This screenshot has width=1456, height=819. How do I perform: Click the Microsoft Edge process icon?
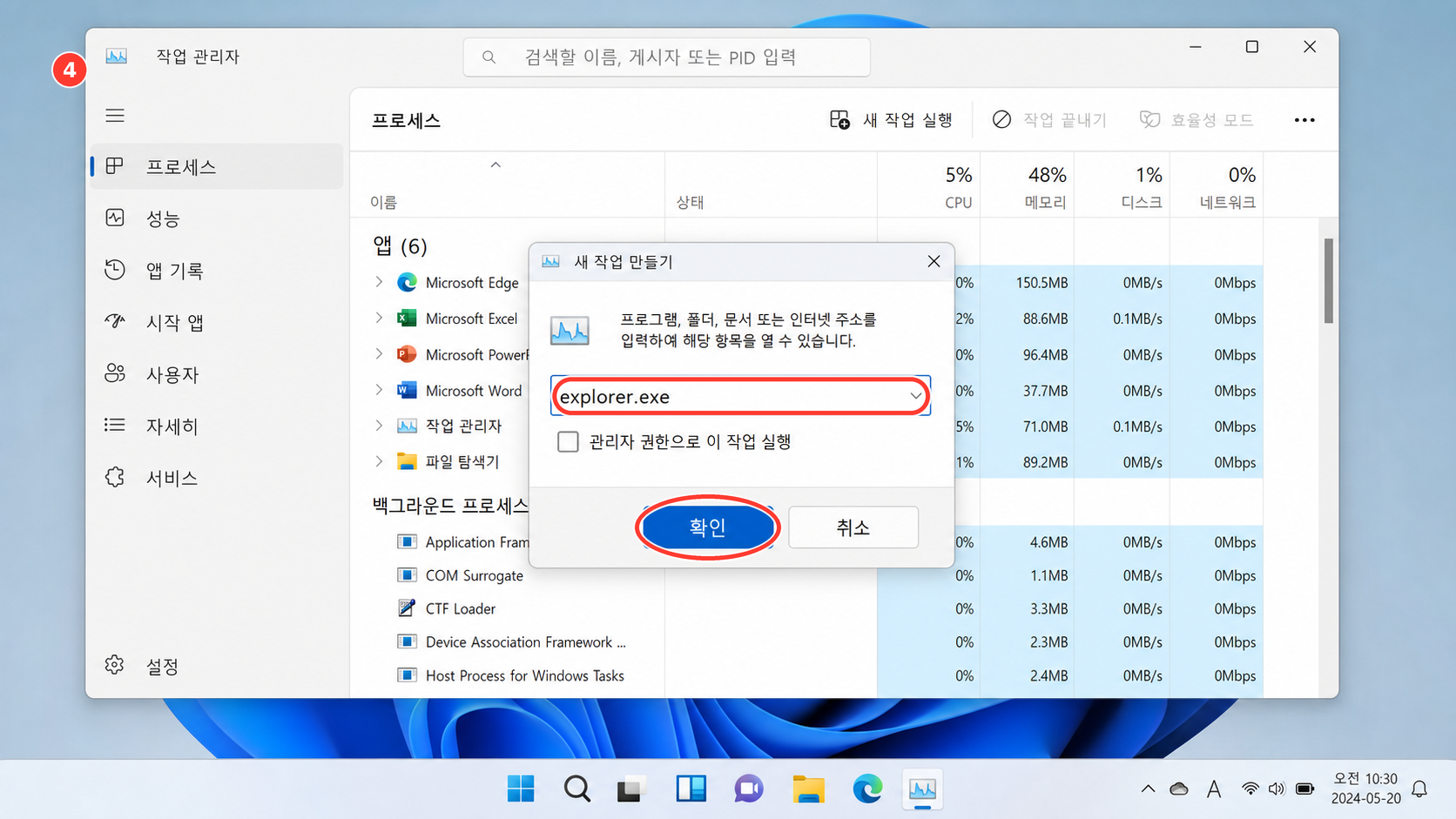point(407,282)
